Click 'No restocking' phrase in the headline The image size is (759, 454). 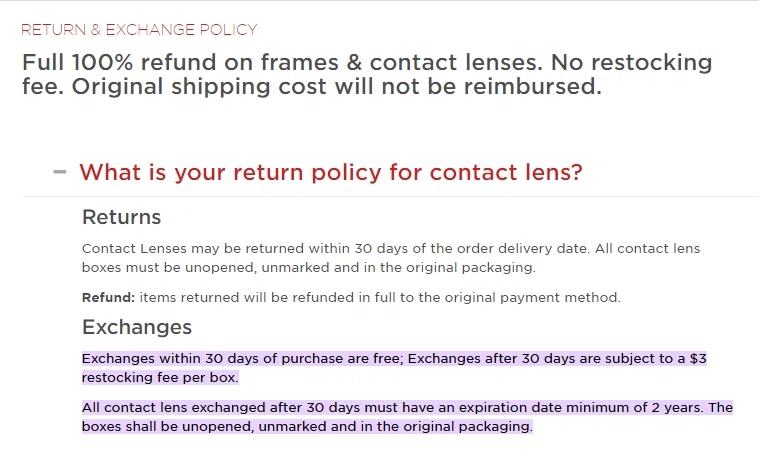[631, 62]
